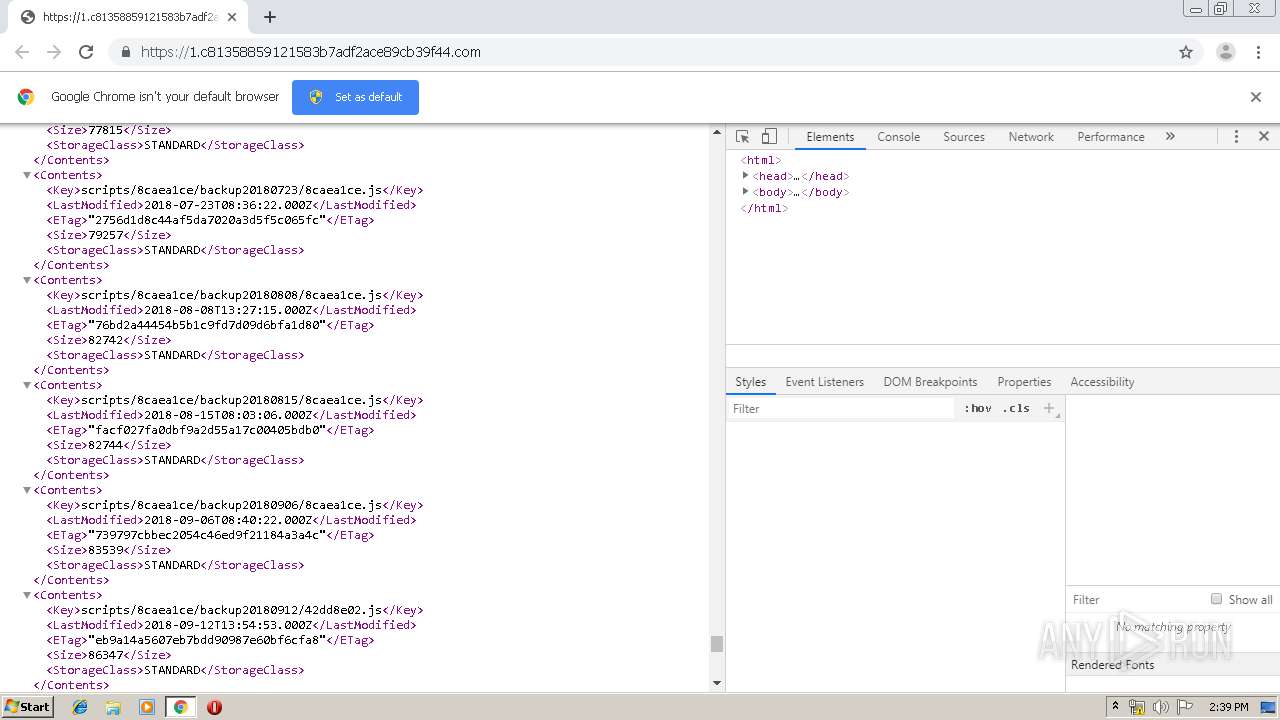Click ETag value starting with 739797cbbec
Viewport: 1280px width, 720px height.
[207, 535]
